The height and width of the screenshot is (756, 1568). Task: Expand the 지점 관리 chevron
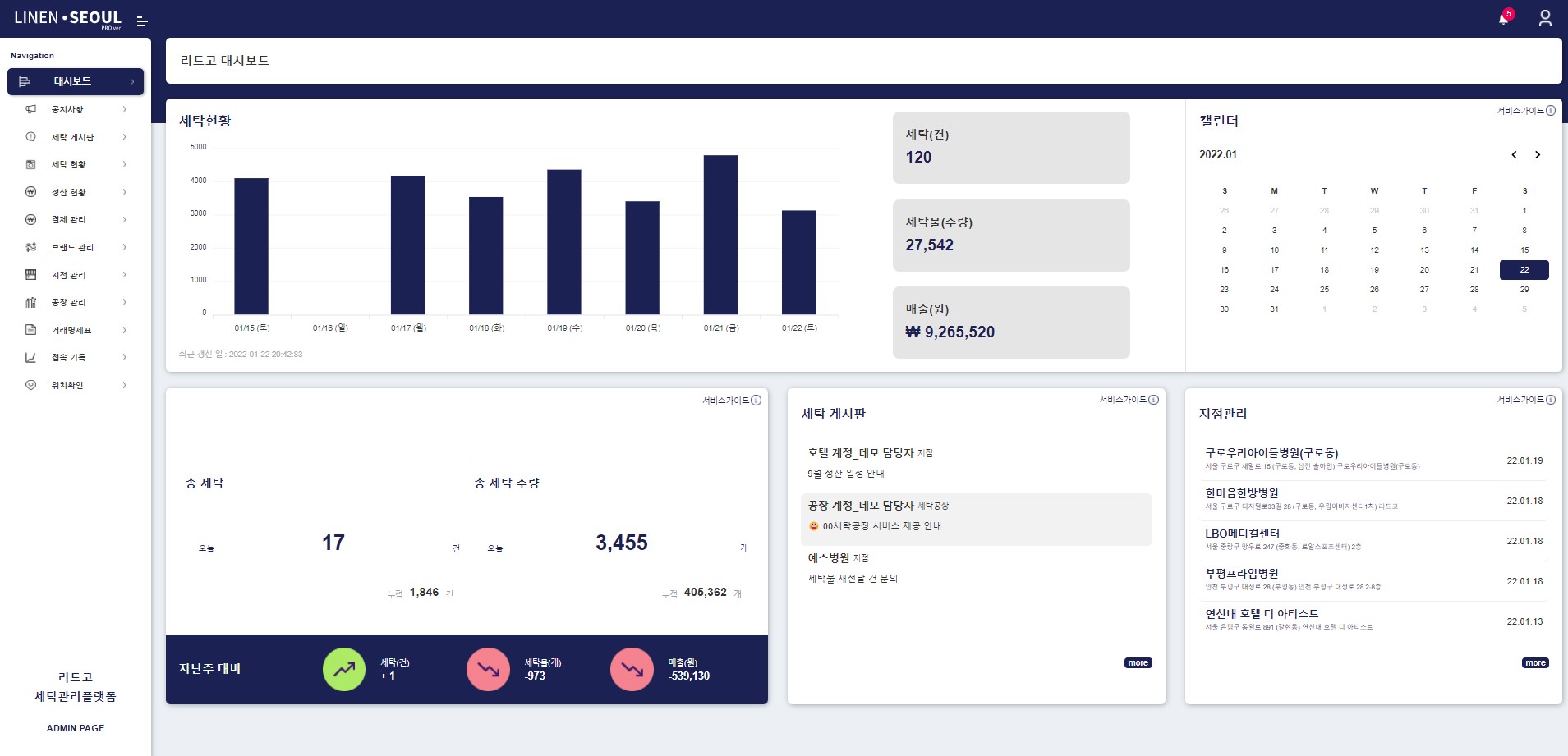[x=125, y=275]
